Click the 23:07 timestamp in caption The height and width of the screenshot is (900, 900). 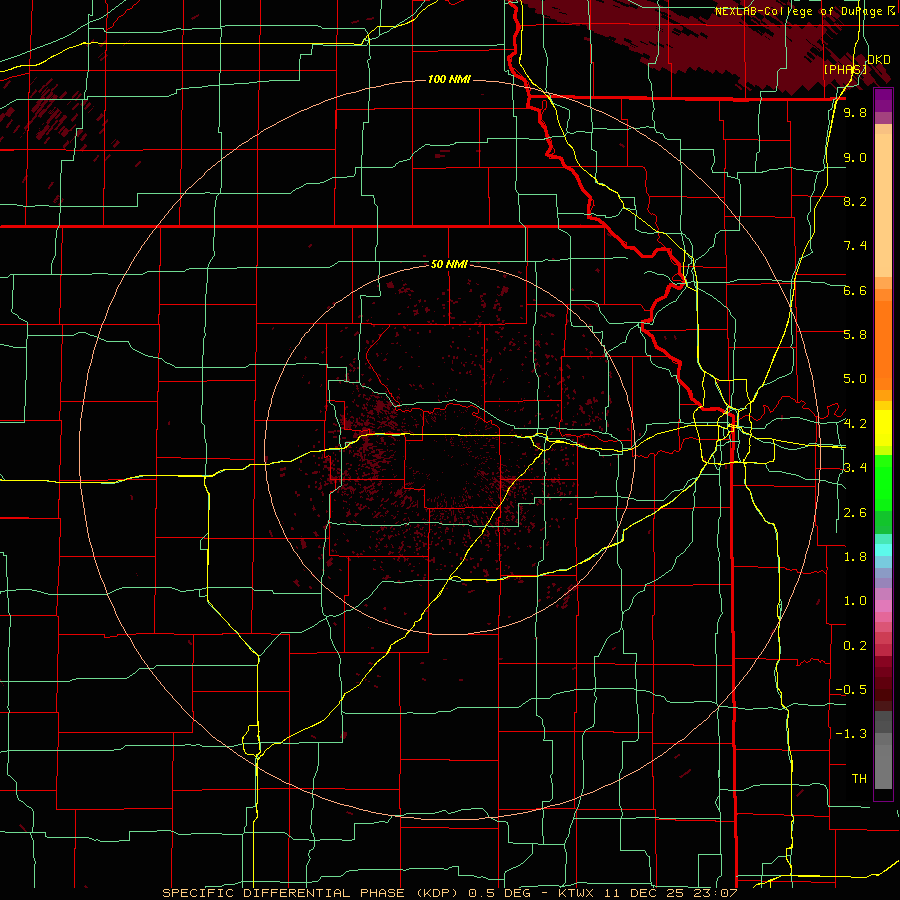point(715,893)
